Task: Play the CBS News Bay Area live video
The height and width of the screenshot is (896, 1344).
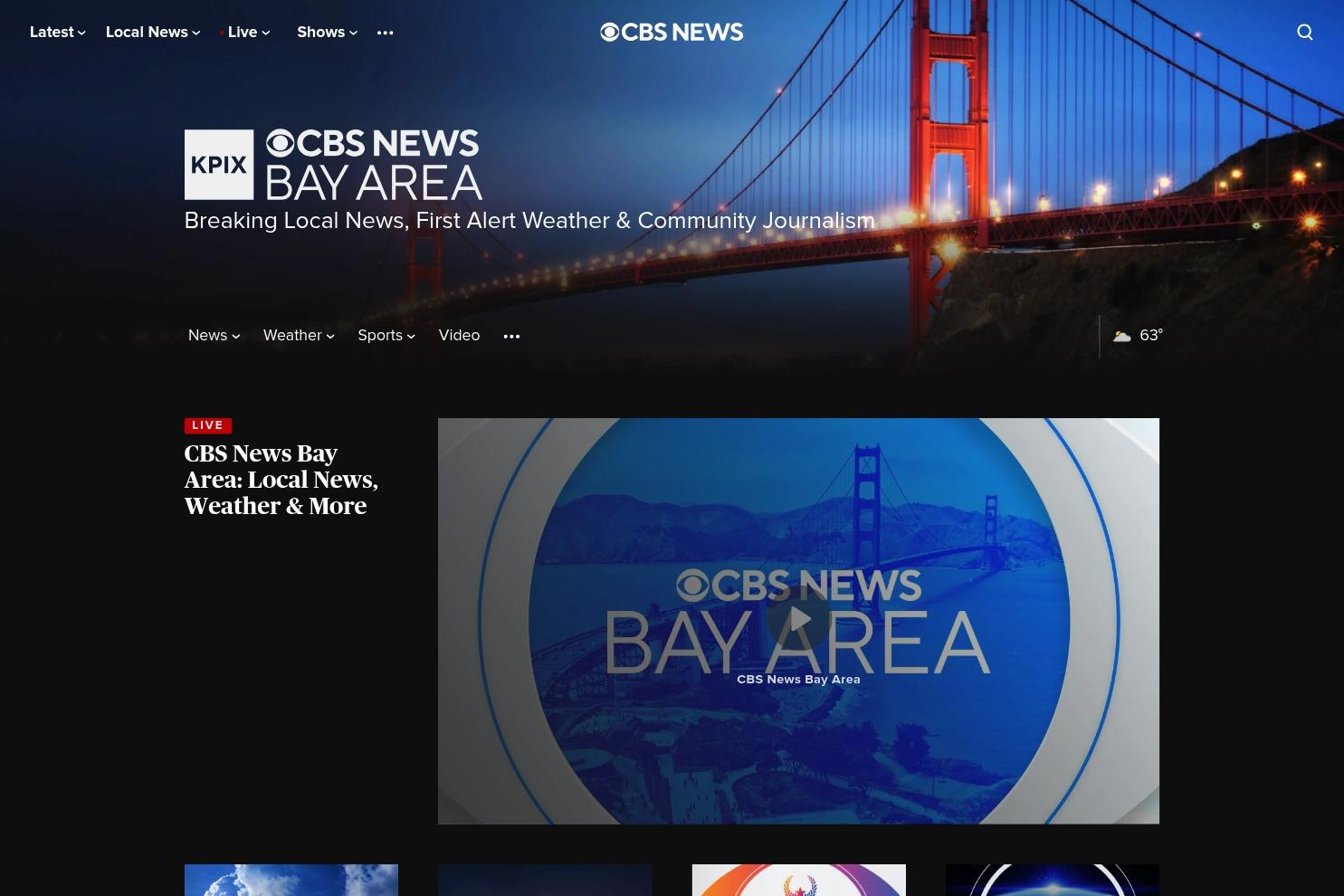Action: click(798, 620)
